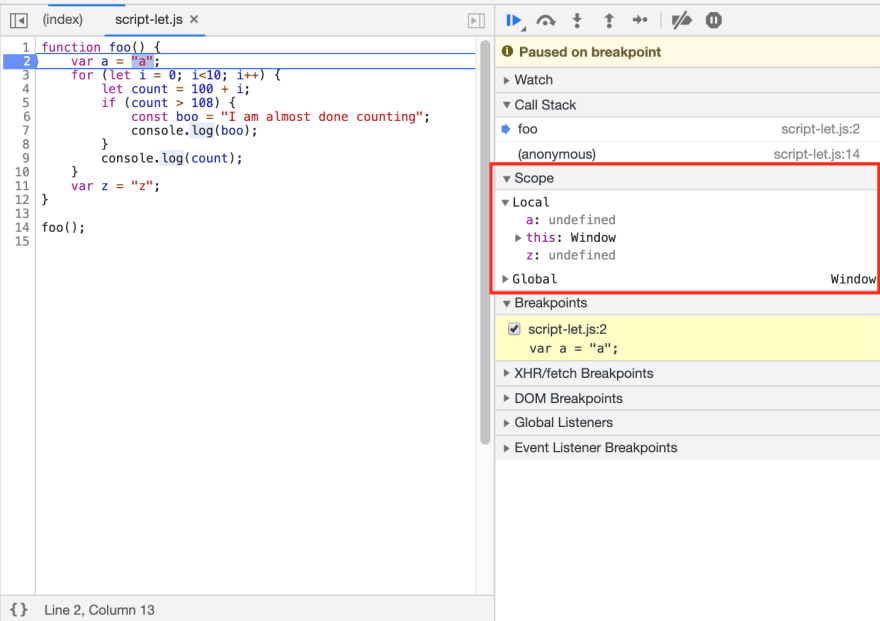Expand the Global scope
Image resolution: width=880 pixels, height=621 pixels.
point(505,279)
